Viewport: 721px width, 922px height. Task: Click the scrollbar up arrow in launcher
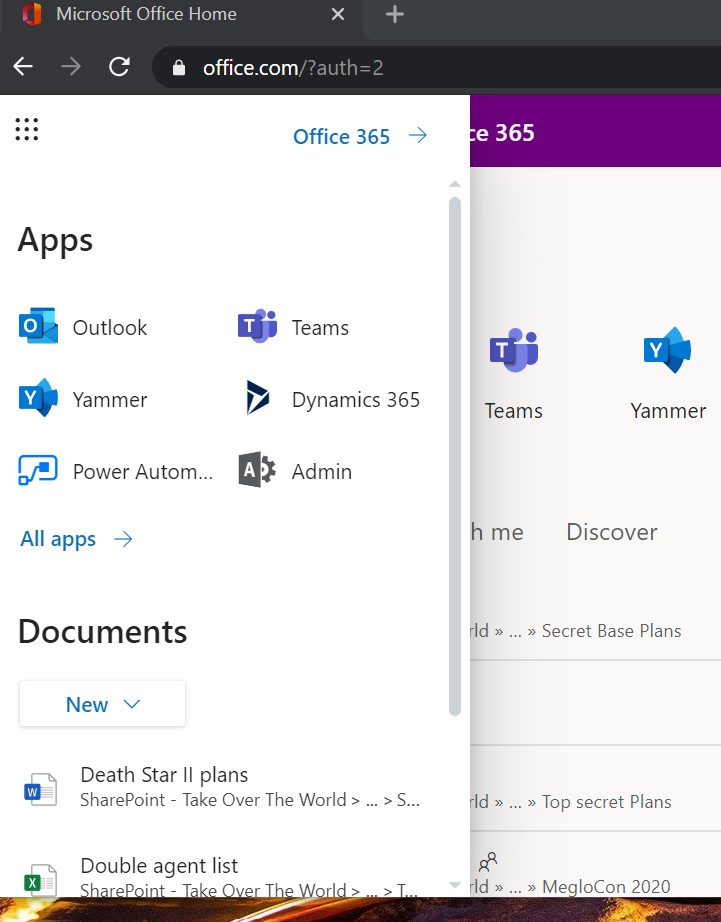point(455,185)
